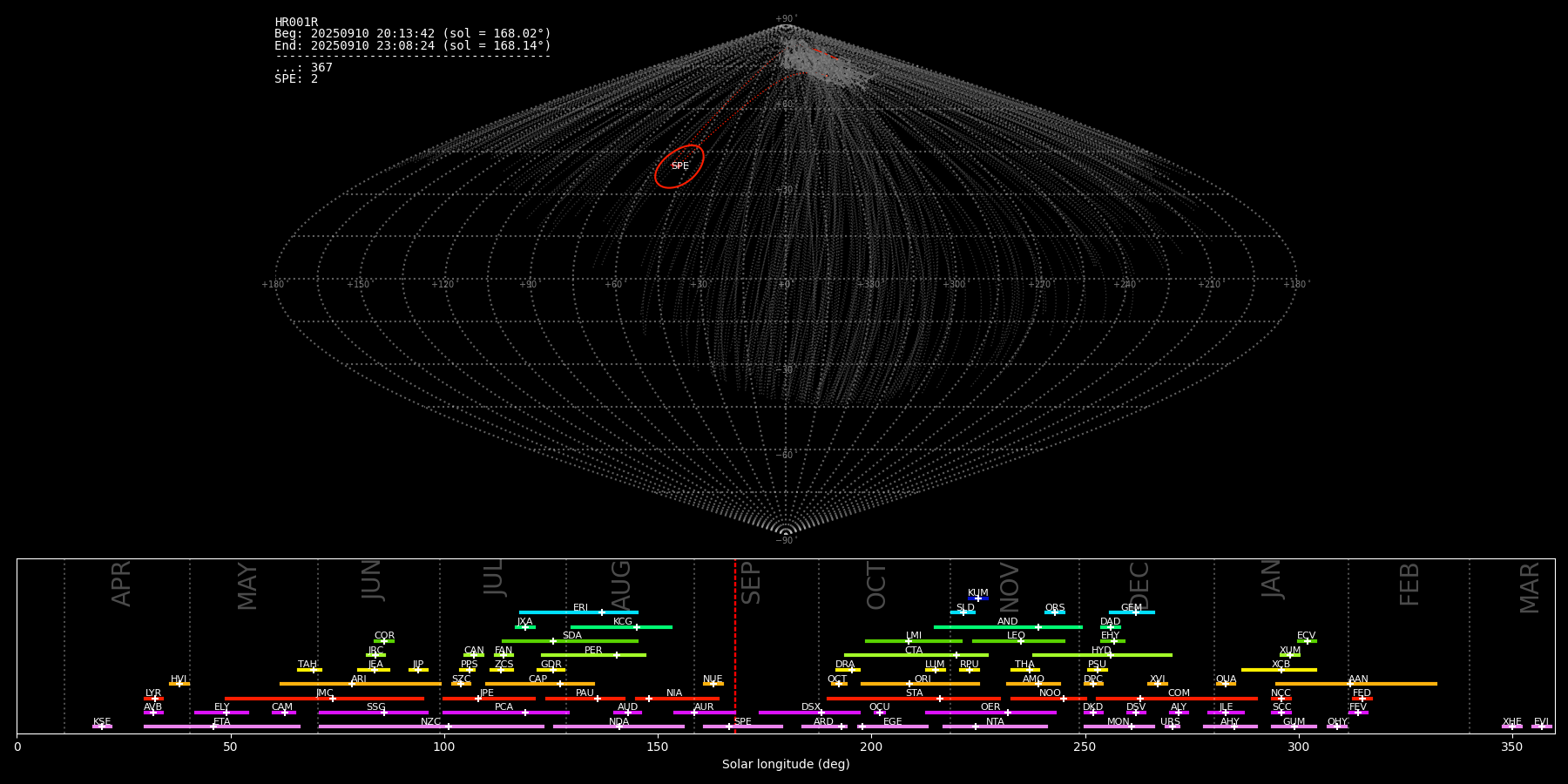Click the SEP month label

coord(751,583)
